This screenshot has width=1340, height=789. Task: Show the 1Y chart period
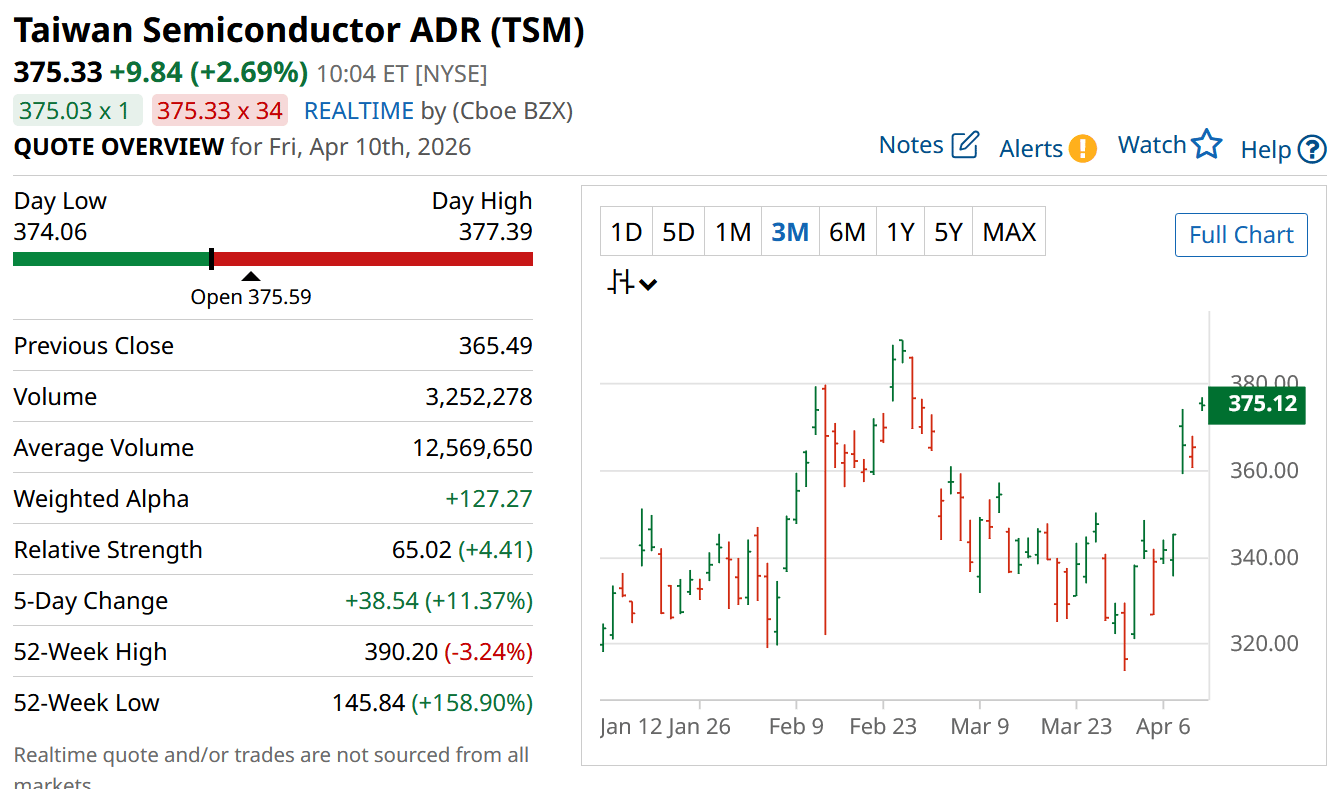tap(900, 232)
